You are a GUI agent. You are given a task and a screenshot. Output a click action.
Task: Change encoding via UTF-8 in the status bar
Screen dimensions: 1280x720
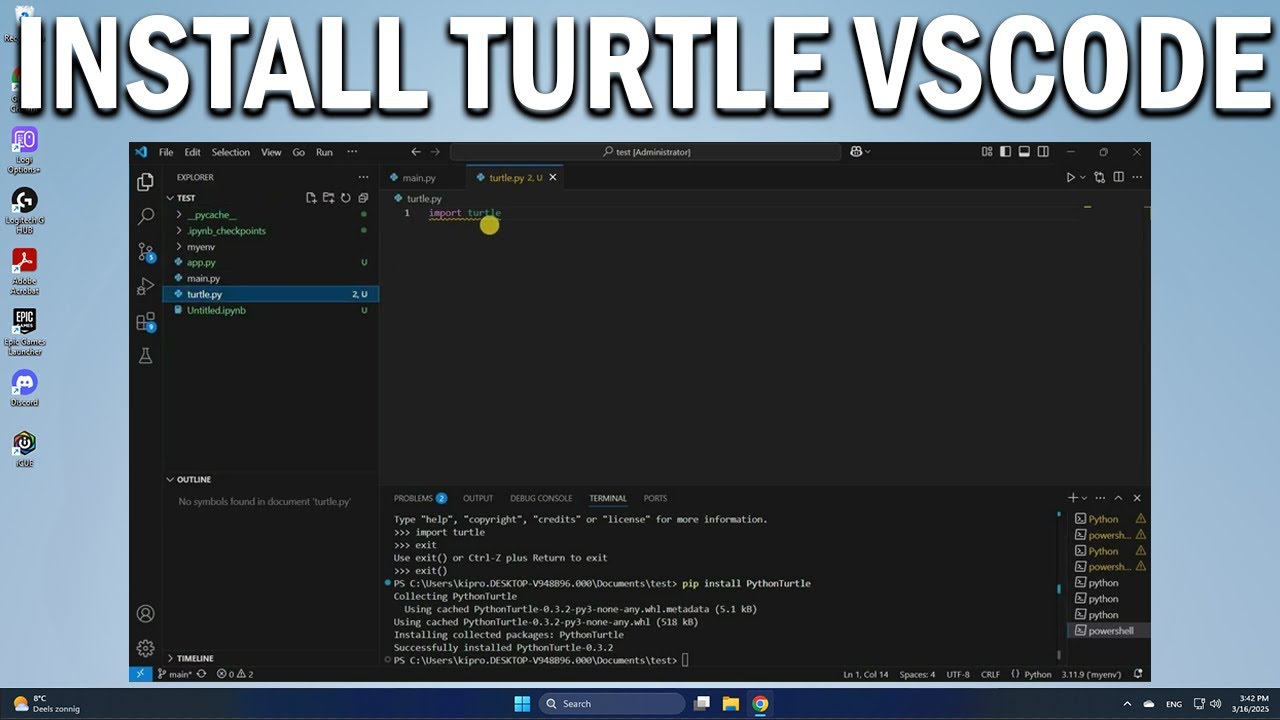[958, 674]
